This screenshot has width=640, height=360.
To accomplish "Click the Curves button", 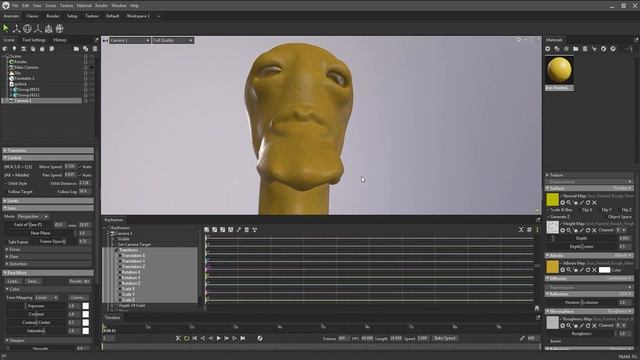I will (78, 298).
